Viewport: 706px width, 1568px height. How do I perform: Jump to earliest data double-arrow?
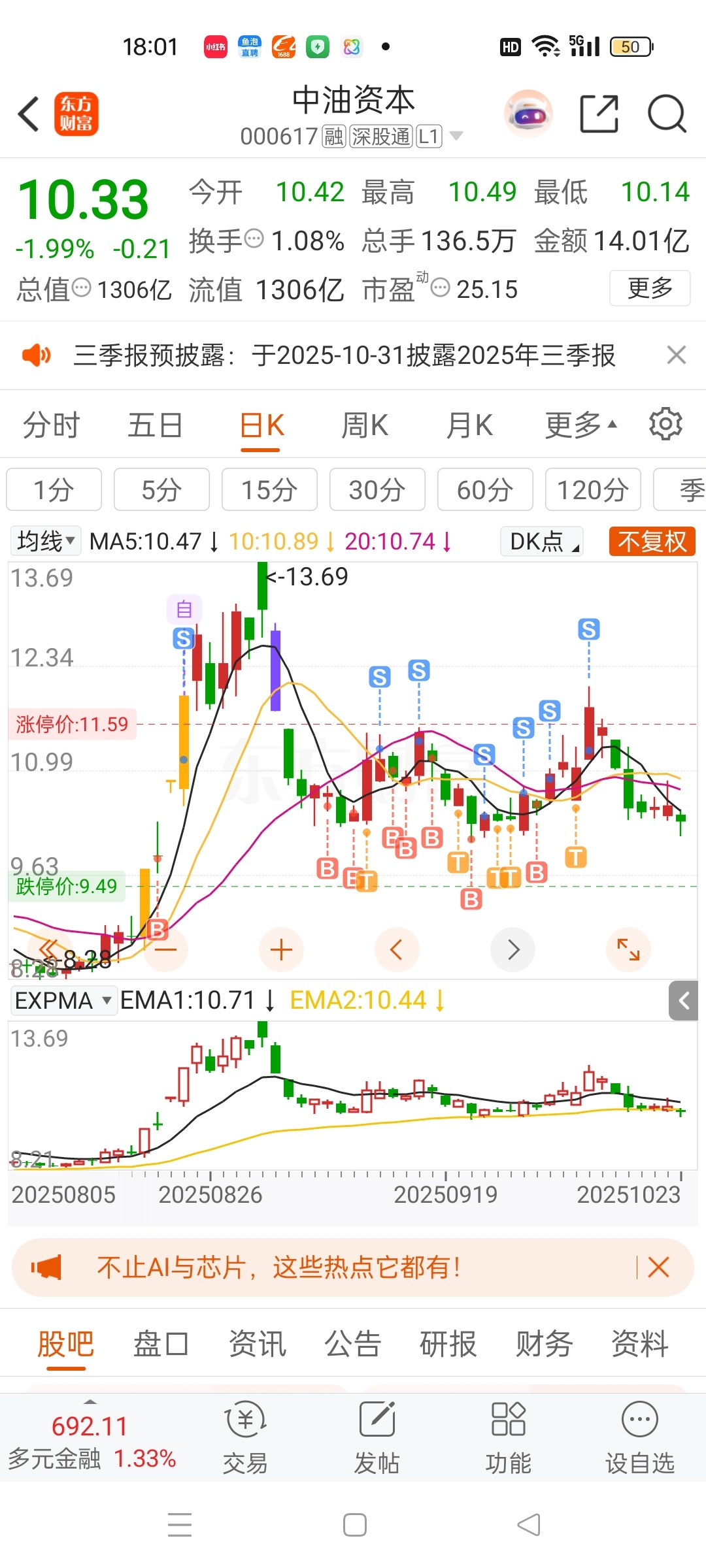(x=49, y=949)
